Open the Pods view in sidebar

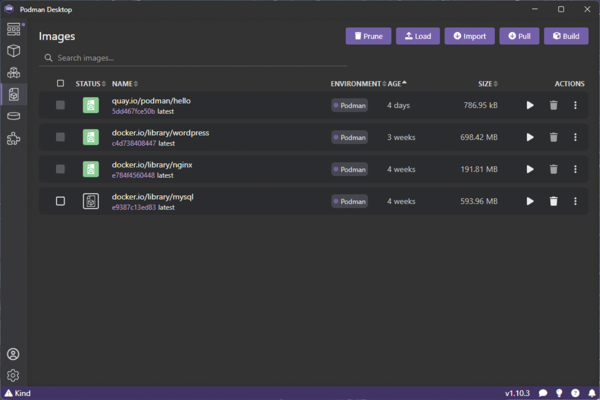[x=13, y=72]
